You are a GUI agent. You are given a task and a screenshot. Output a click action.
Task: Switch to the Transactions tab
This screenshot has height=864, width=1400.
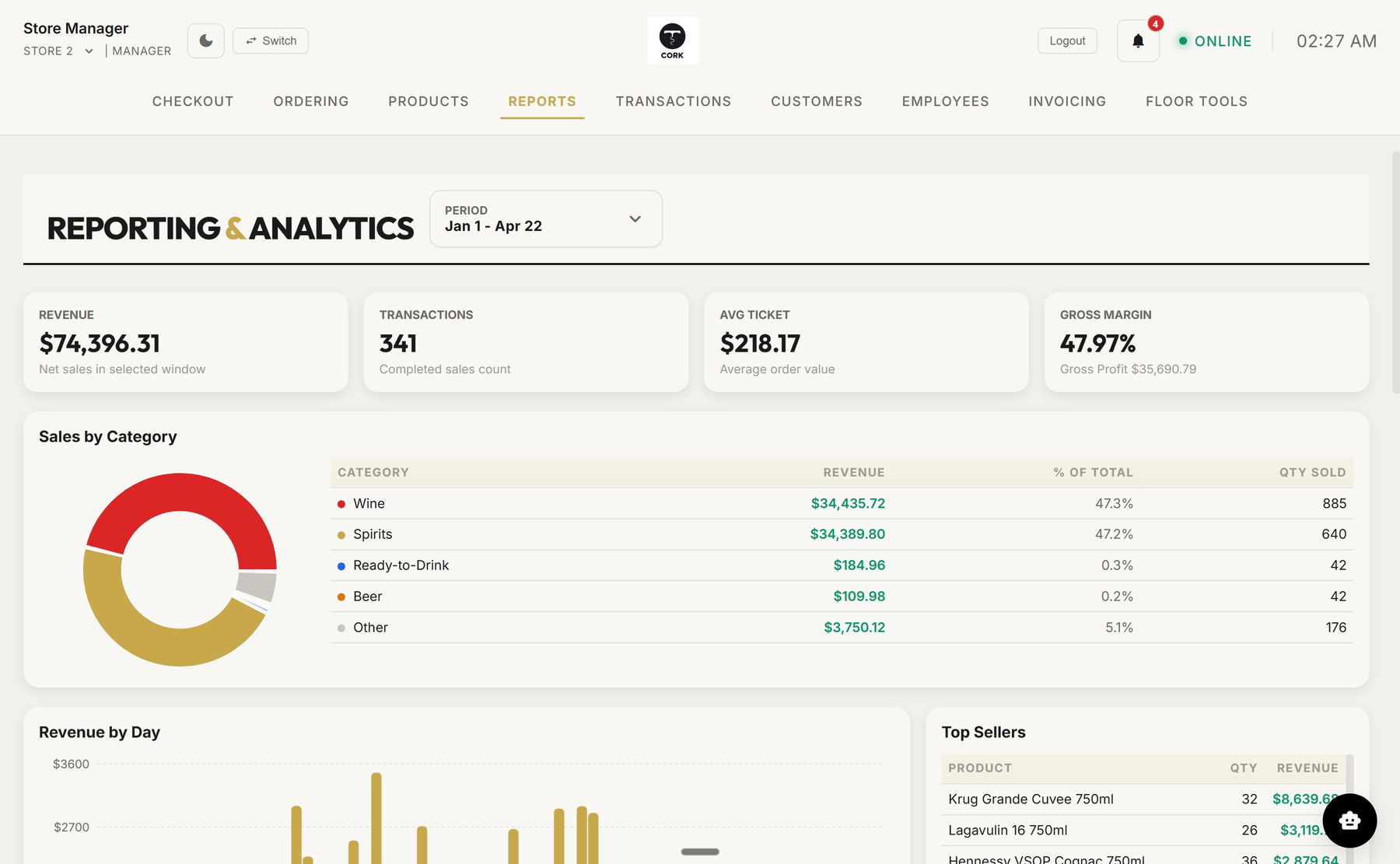(x=673, y=101)
